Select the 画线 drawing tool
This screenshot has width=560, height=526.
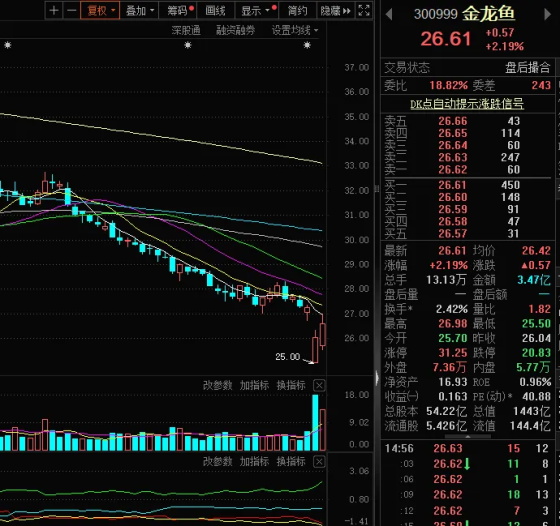click(215, 10)
